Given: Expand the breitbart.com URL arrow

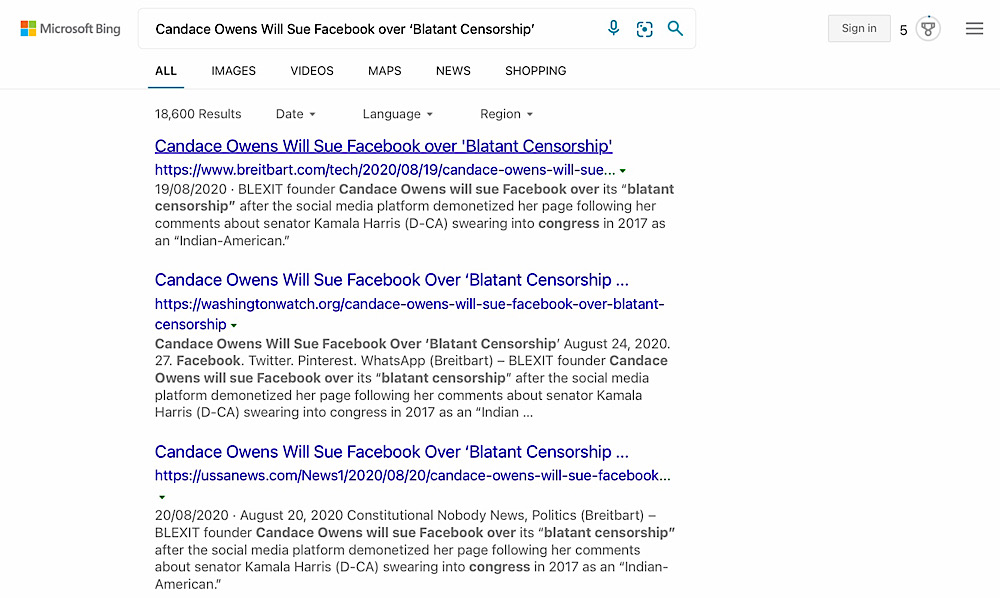Looking at the screenshot, I should pos(622,171).
